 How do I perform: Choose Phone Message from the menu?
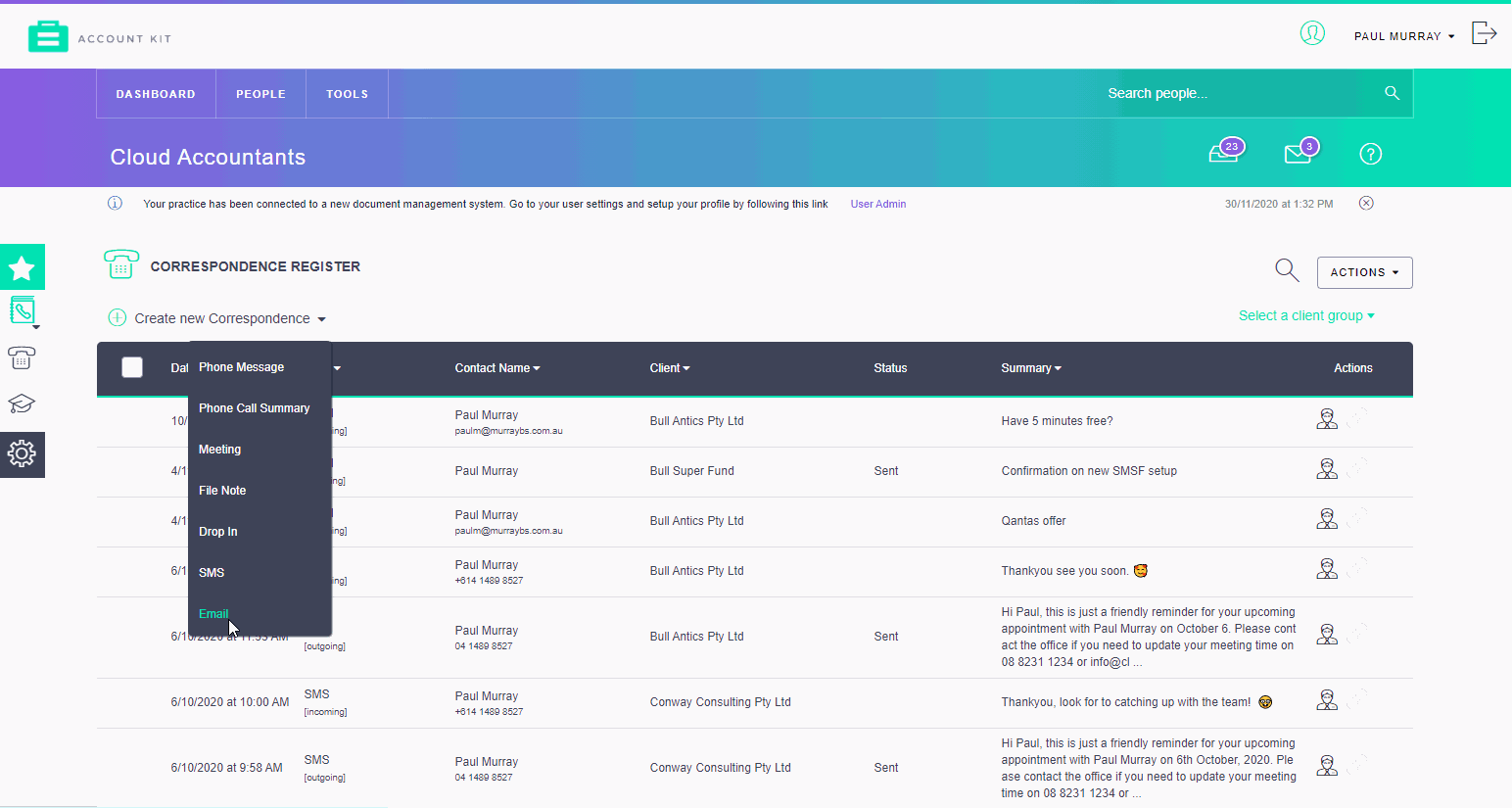241,367
